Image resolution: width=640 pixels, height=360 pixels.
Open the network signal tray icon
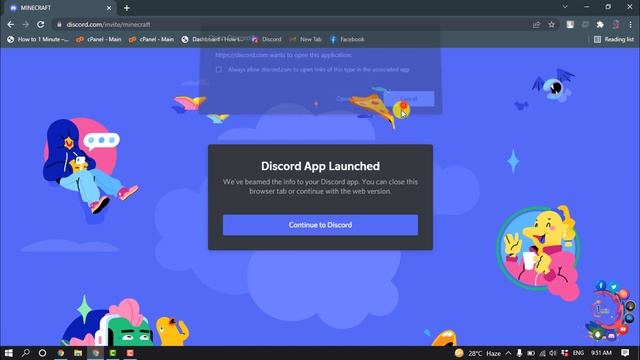[542, 353]
